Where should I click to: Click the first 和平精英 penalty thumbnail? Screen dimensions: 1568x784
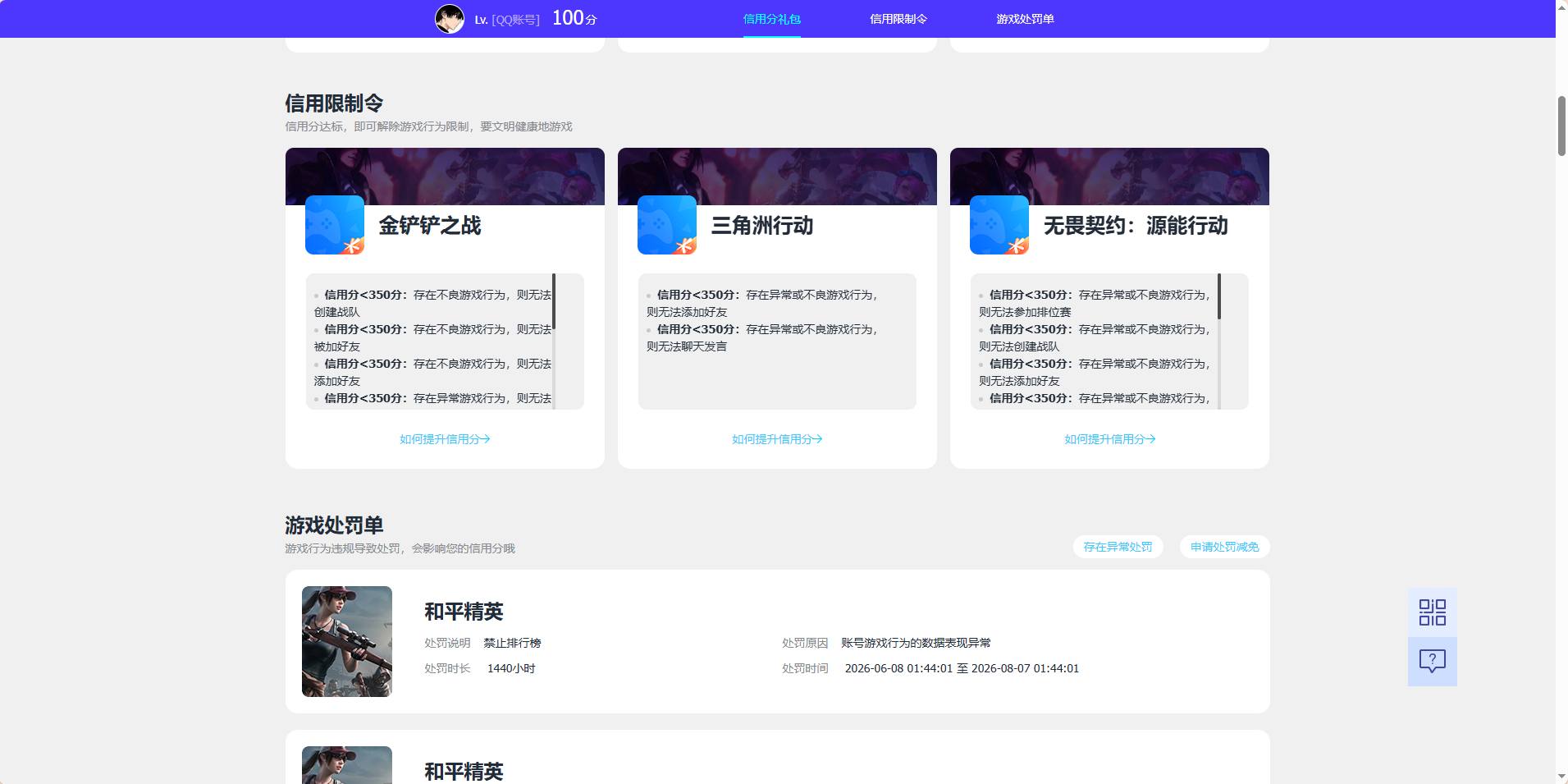pyautogui.click(x=347, y=641)
